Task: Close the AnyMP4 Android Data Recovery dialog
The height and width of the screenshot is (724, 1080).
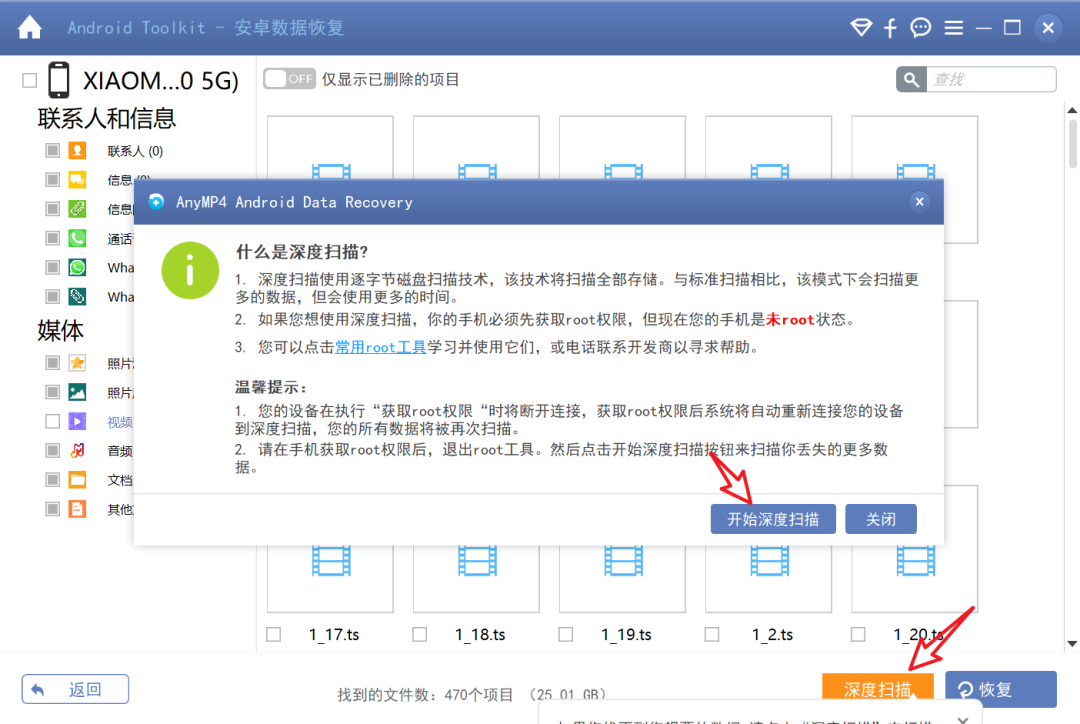Action: click(920, 202)
